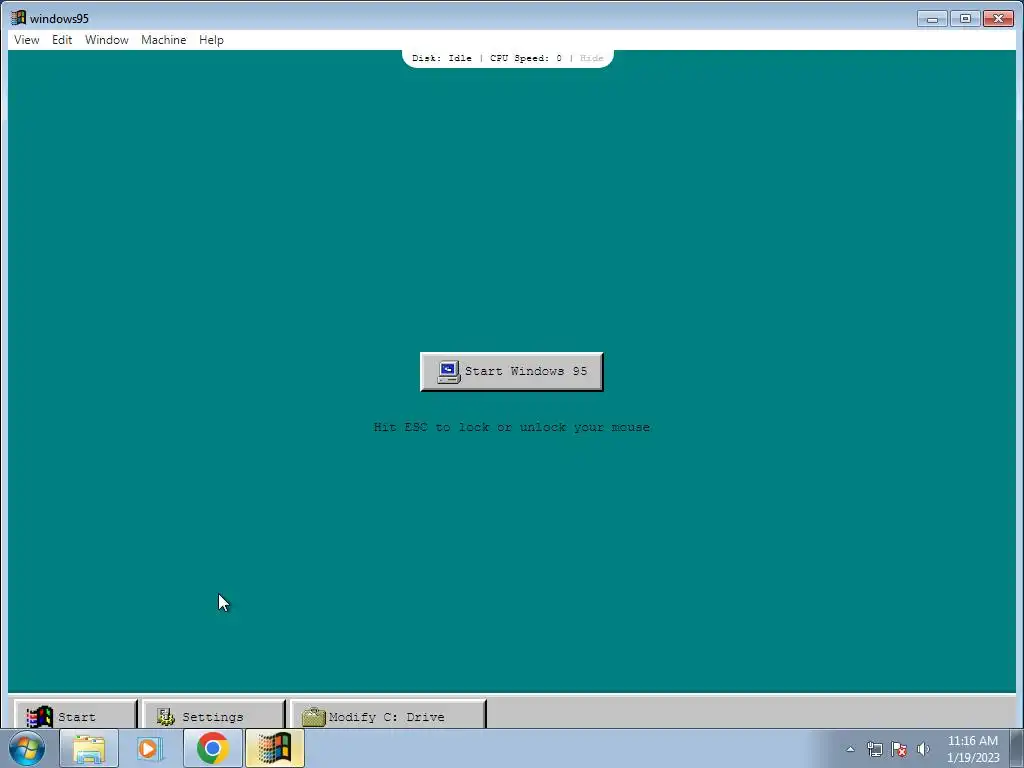This screenshot has width=1024, height=768.
Task: Open the Help menu
Action: click(211, 40)
